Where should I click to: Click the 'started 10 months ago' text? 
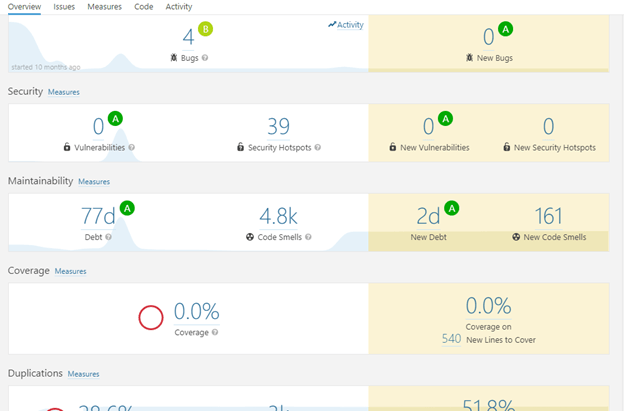coord(46,67)
